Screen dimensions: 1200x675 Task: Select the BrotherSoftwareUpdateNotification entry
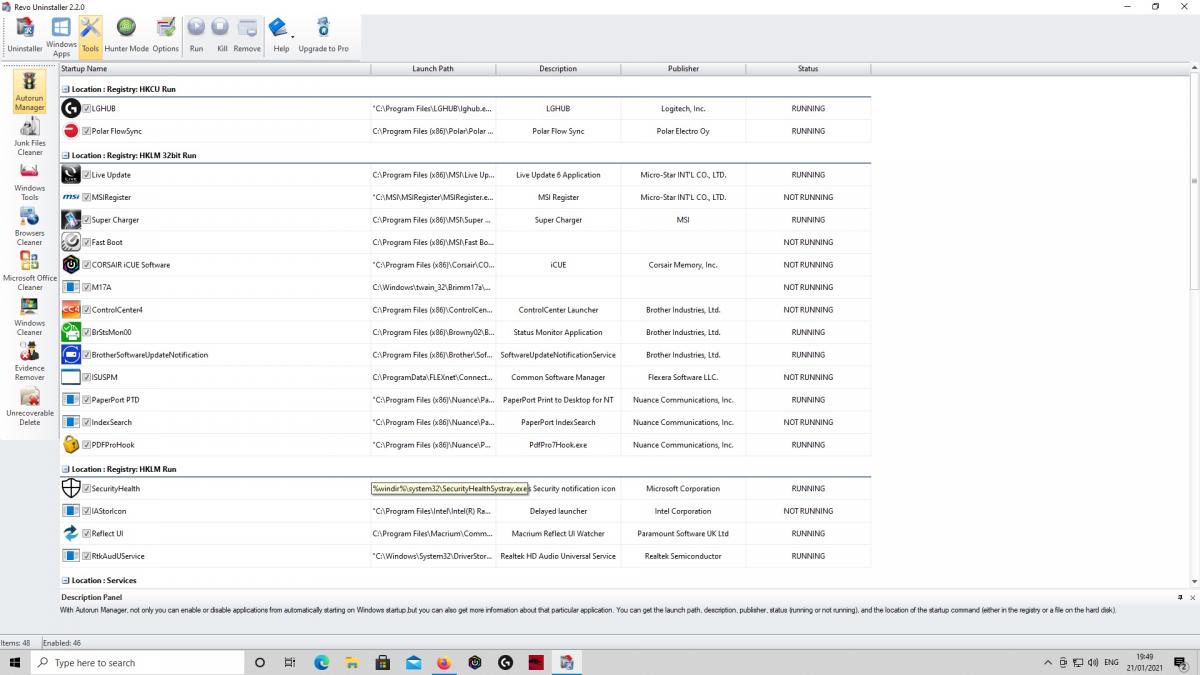(x=465, y=355)
